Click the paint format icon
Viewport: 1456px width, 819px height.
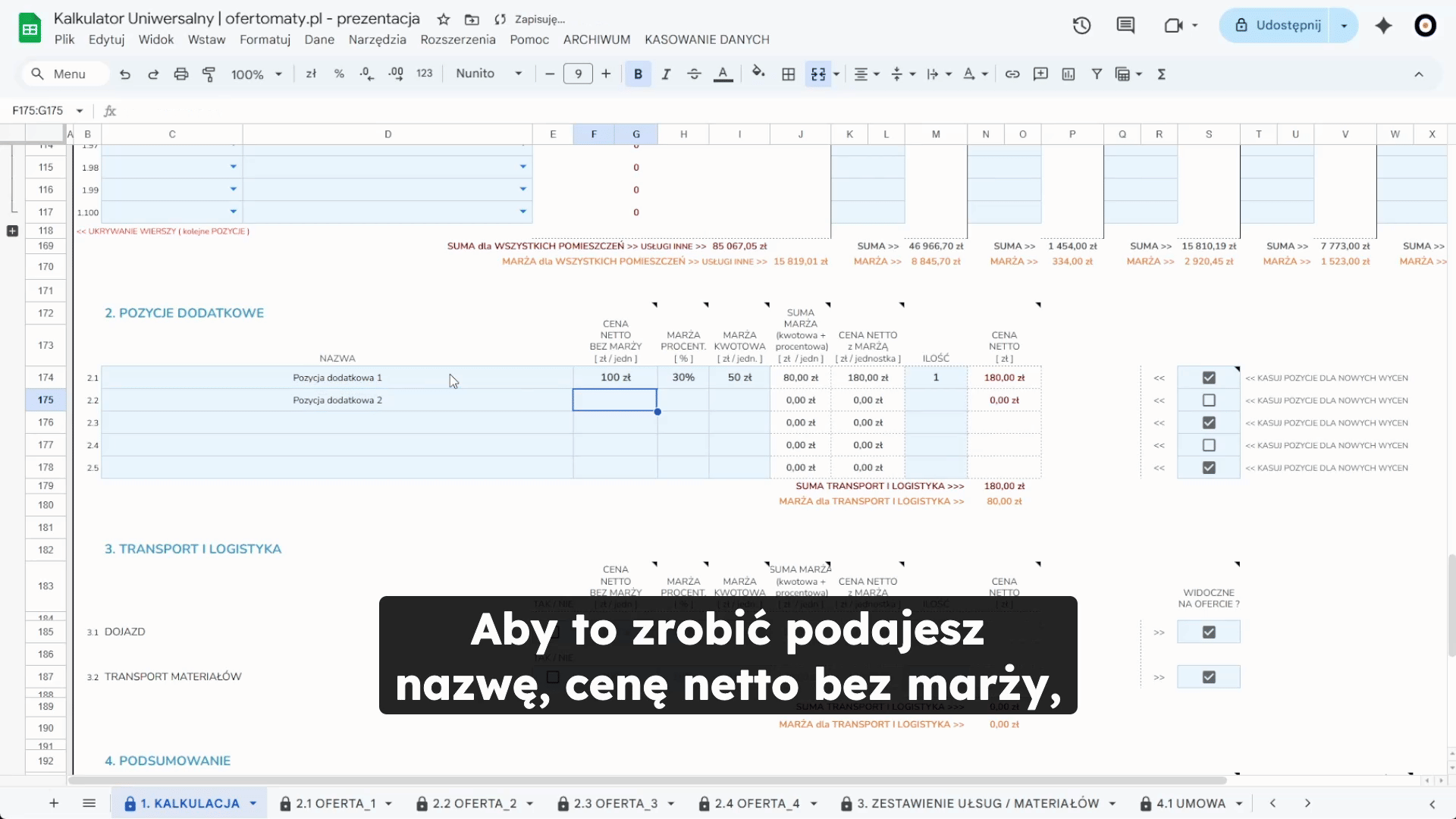point(209,74)
